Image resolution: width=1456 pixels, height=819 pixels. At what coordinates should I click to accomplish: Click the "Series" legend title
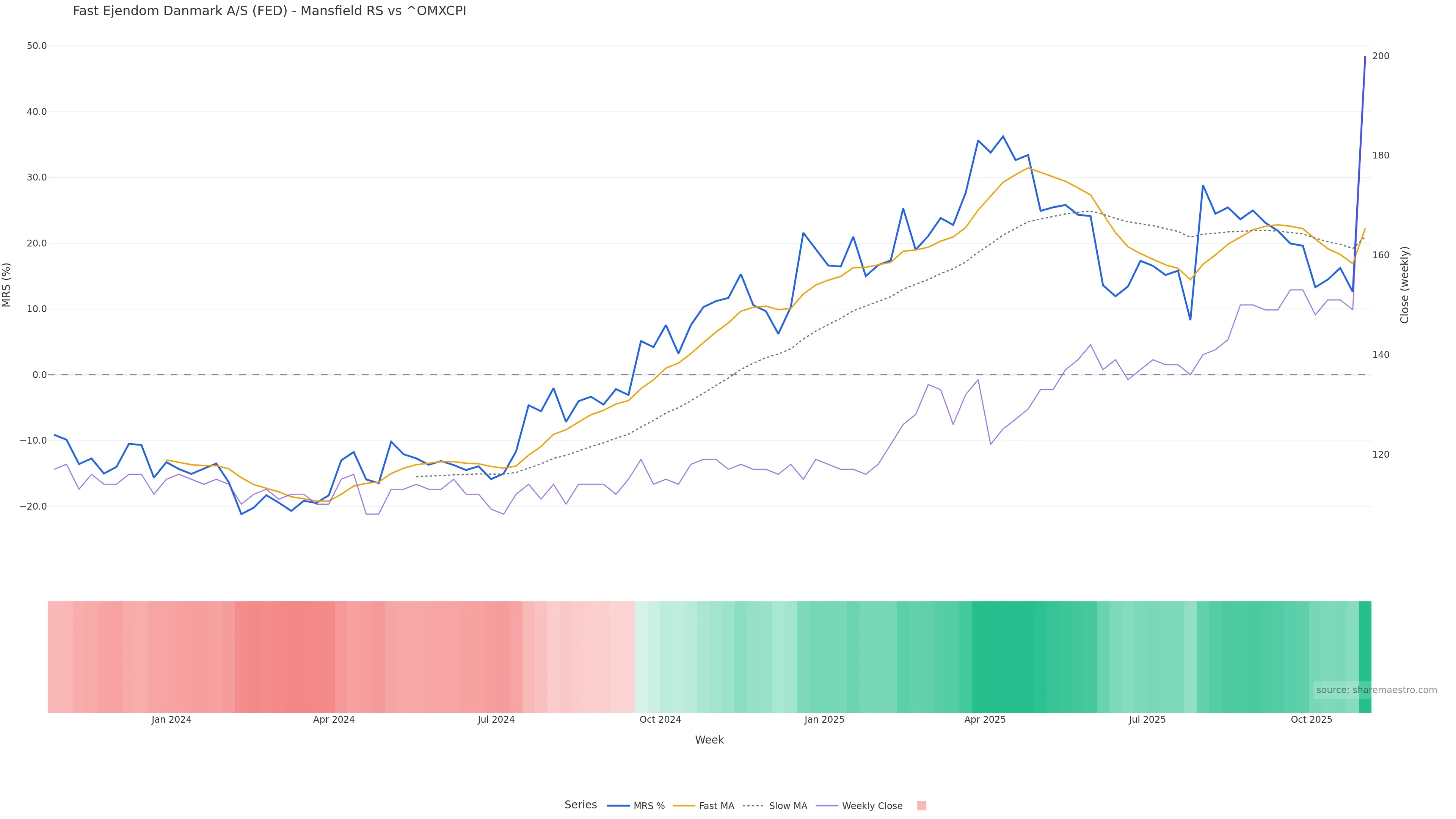pos(581,805)
